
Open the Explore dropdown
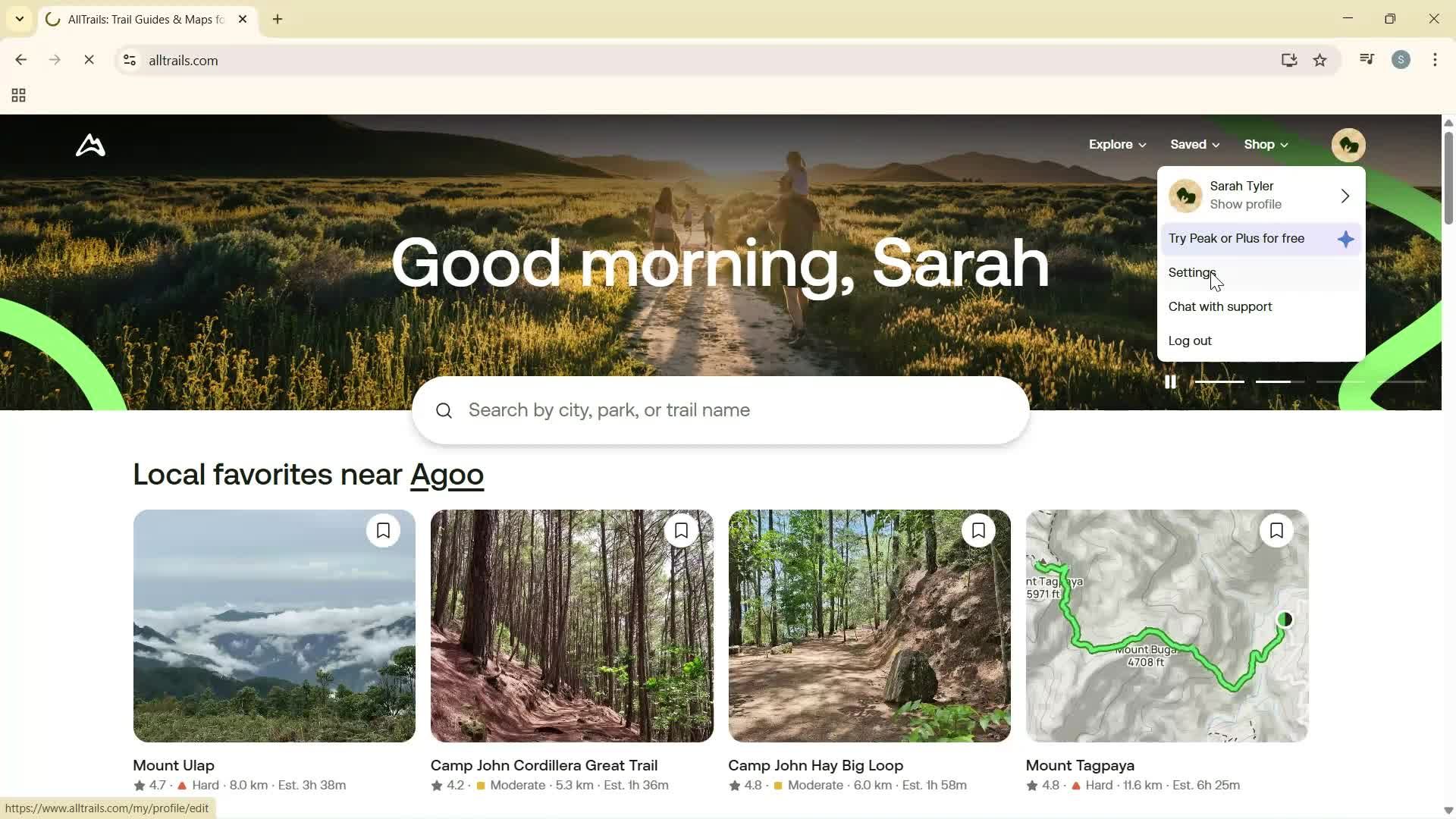1116,144
